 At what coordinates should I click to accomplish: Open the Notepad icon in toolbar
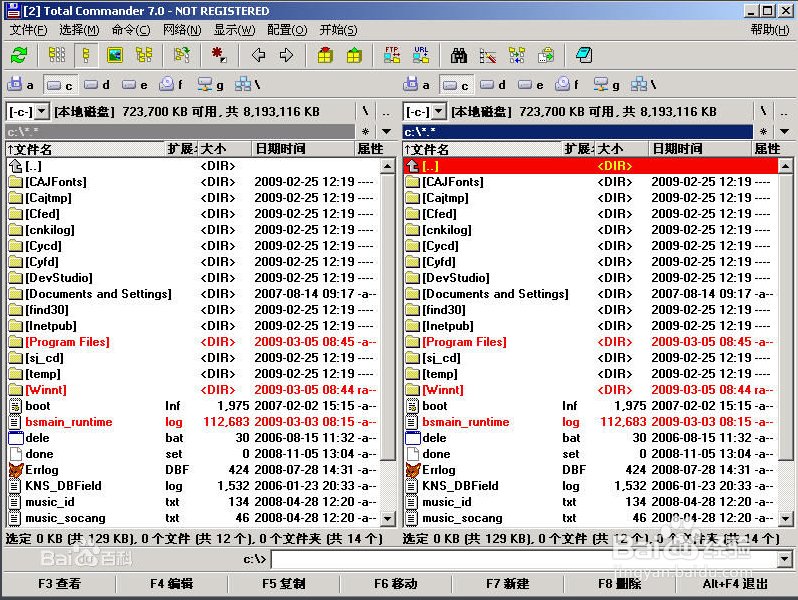click(x=584, y=55)
